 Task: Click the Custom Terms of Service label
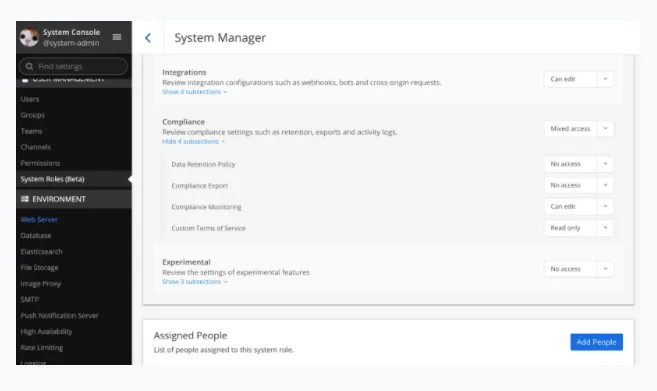(208, 228)
